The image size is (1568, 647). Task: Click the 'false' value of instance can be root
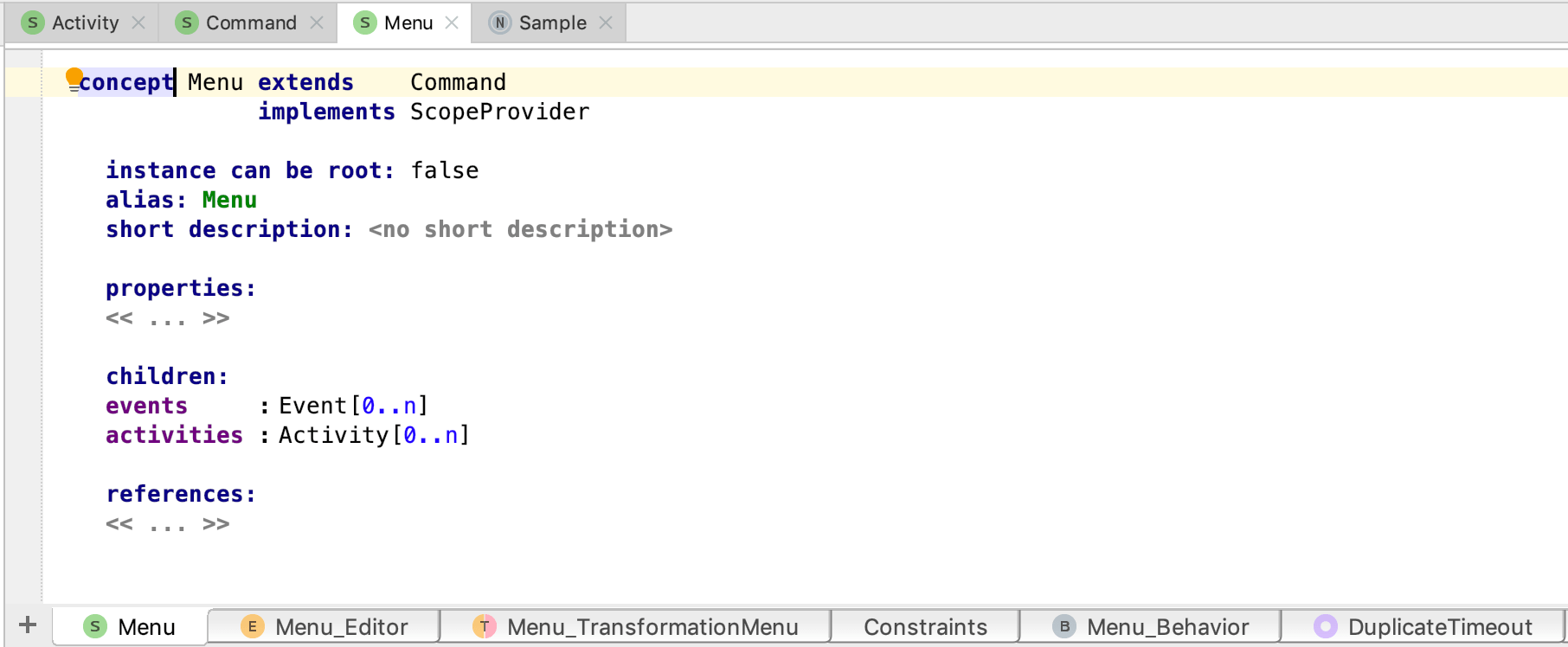[x=444, y=170]
